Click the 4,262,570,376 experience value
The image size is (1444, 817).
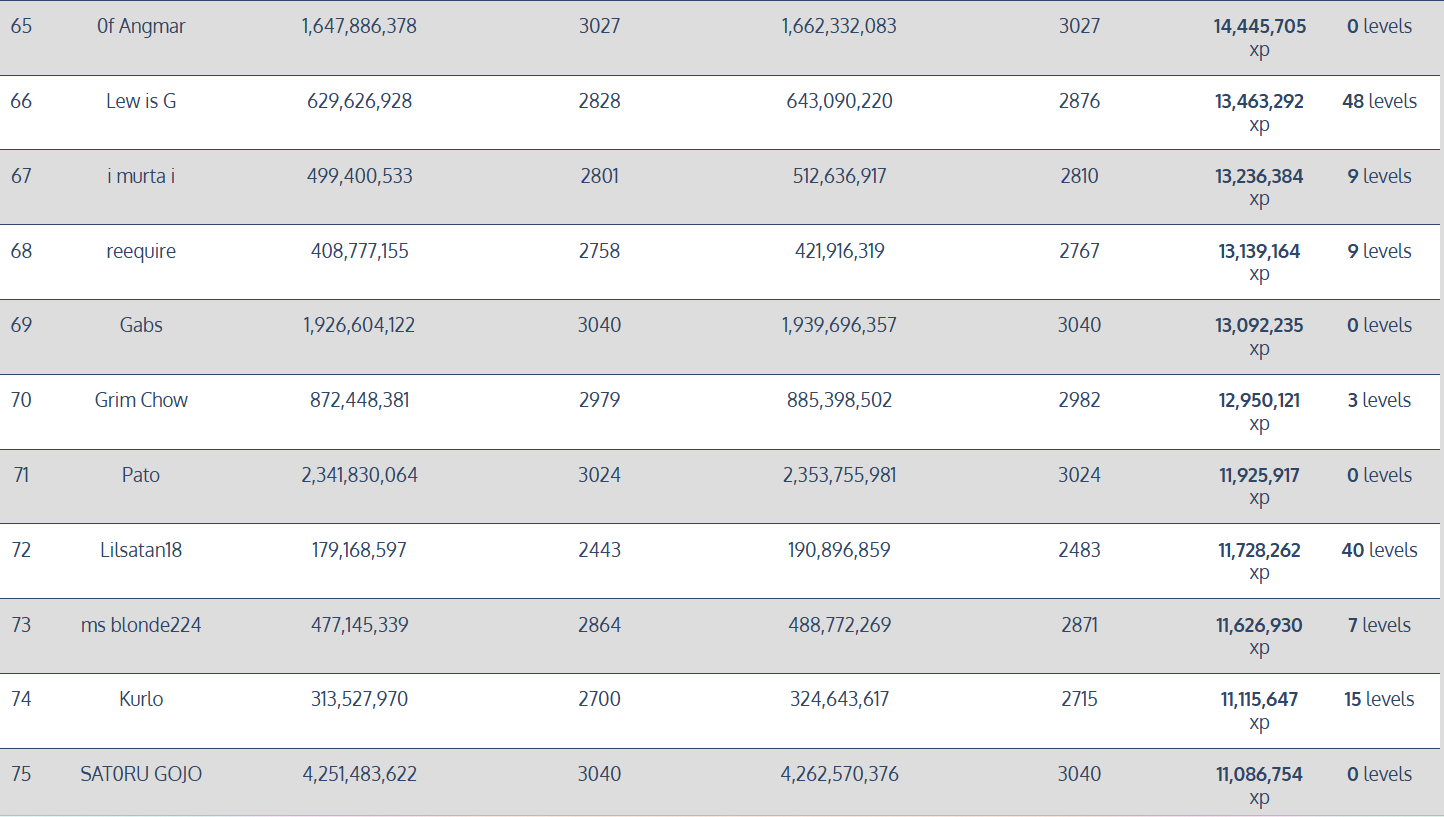(x=839, y=774)
